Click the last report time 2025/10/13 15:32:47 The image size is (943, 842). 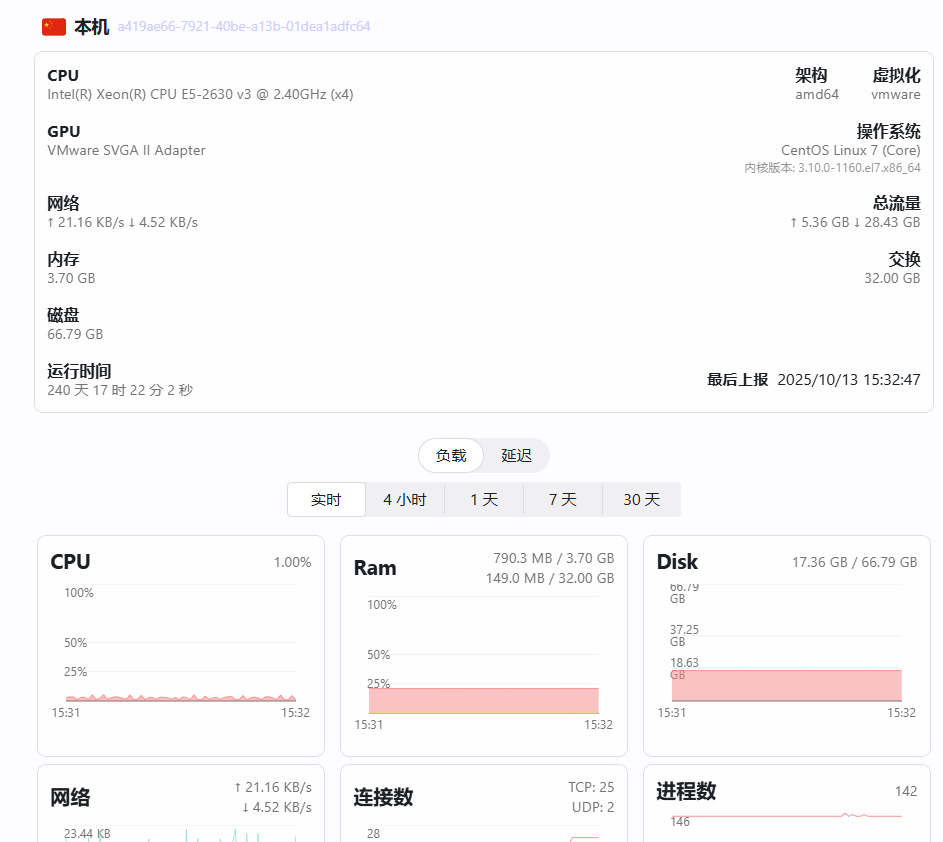click(x=849, y=380)
